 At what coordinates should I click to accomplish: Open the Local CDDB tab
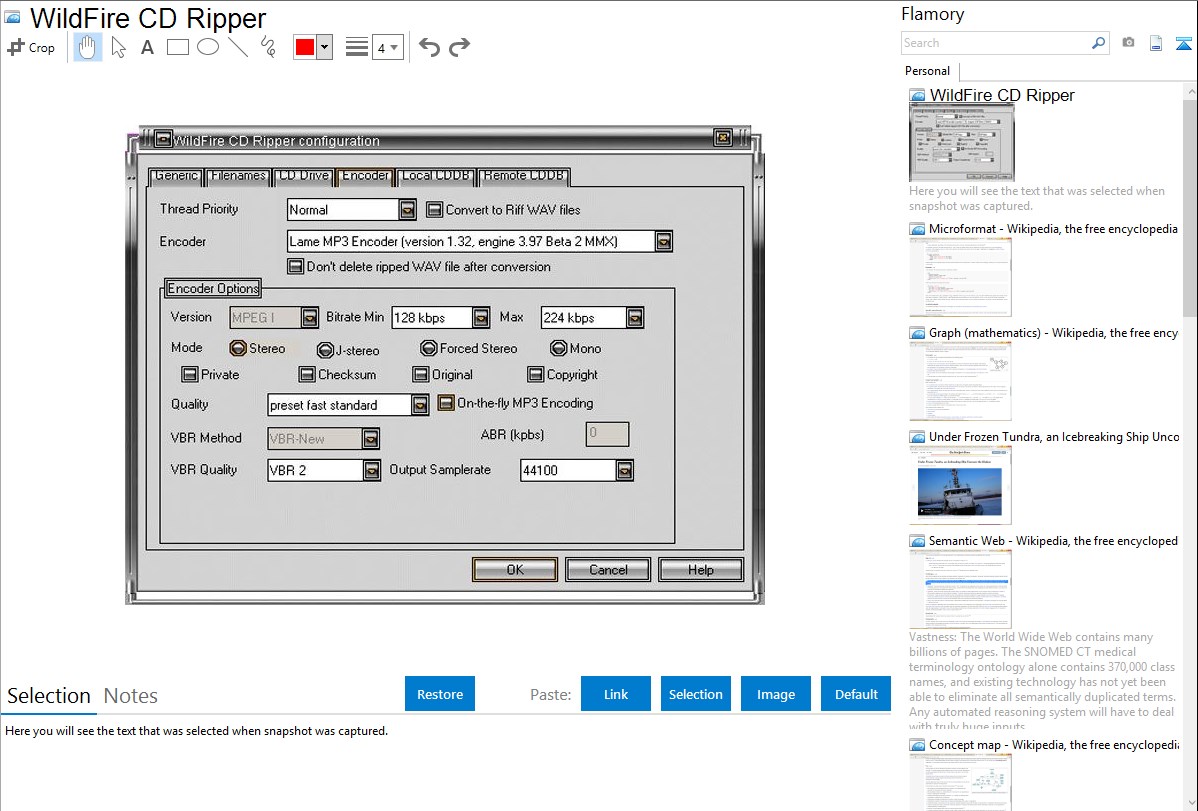pyautogui.click(x=435, y=176)
